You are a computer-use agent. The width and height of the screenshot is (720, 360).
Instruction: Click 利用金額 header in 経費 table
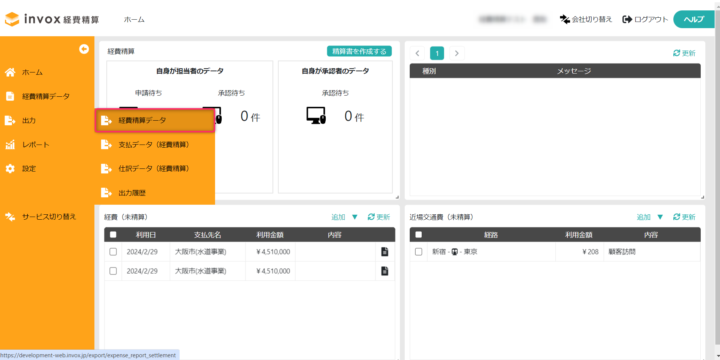click(x=270, y=235)
